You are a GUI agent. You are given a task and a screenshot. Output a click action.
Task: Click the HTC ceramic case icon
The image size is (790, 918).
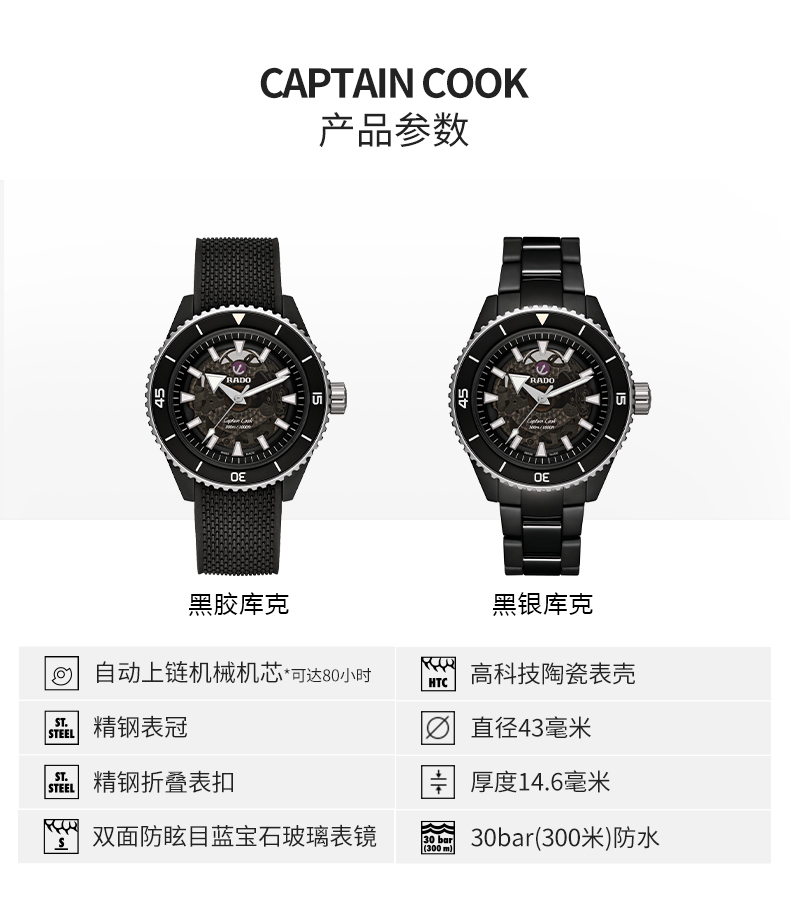pos(438,673)
